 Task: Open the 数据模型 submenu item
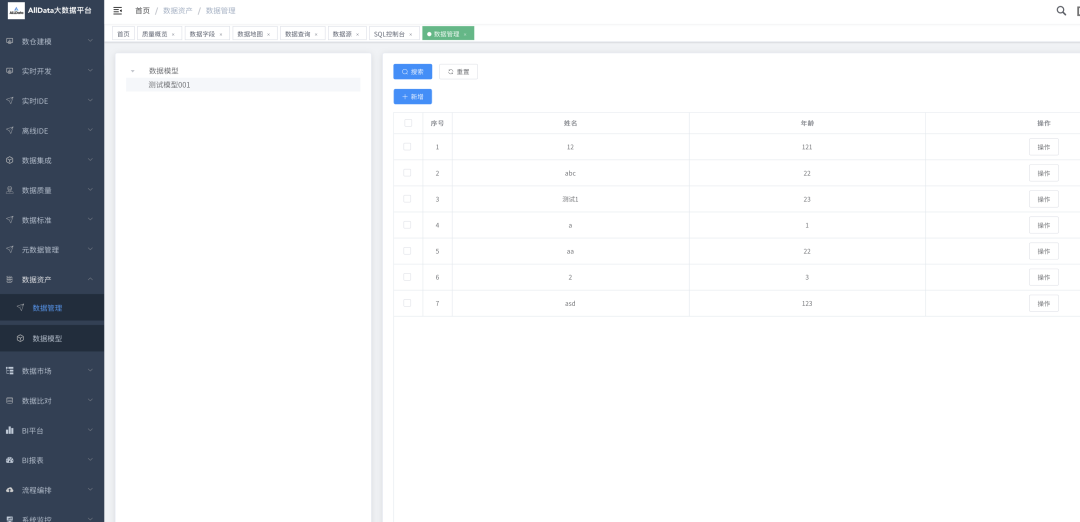point(47,339)
